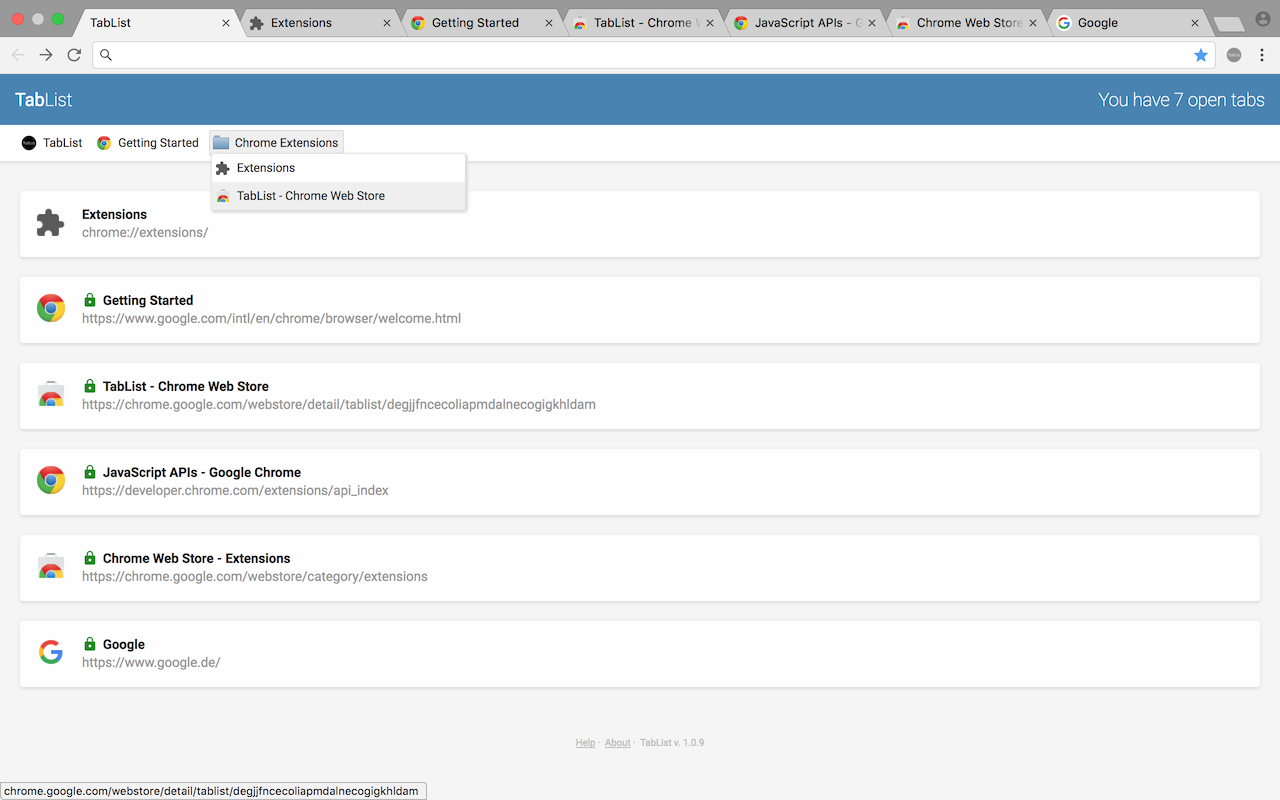This screenshot has height=800, width=1280.
Task: Switch to the Chrome Web Store browser tab
Action: point(966,22)
